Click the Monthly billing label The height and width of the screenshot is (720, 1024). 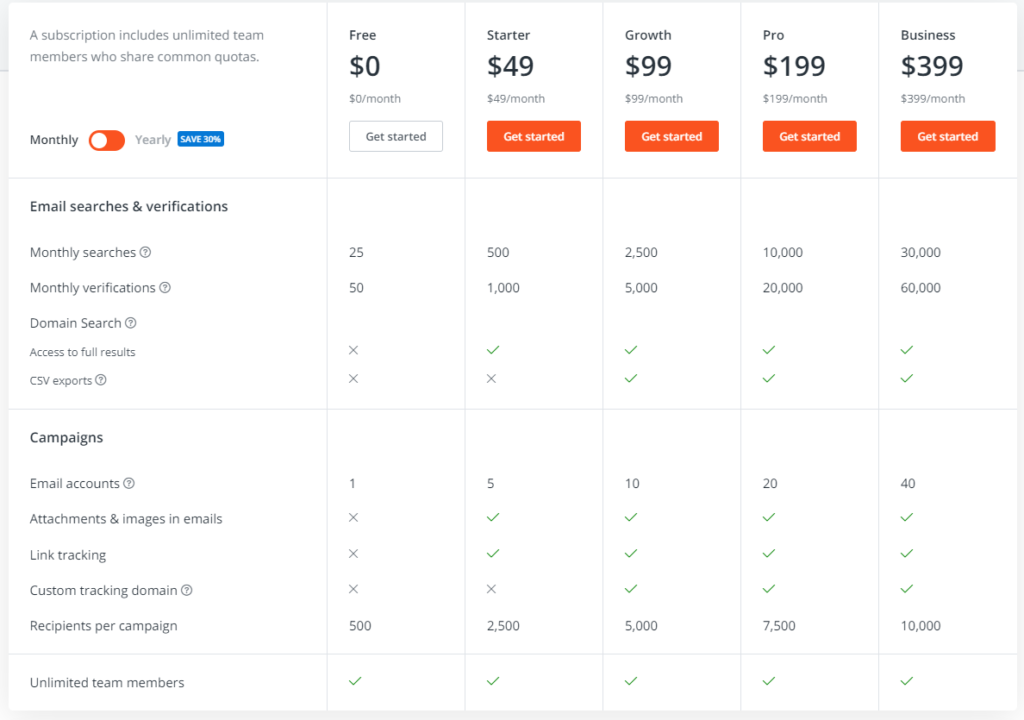pos(54,140)
